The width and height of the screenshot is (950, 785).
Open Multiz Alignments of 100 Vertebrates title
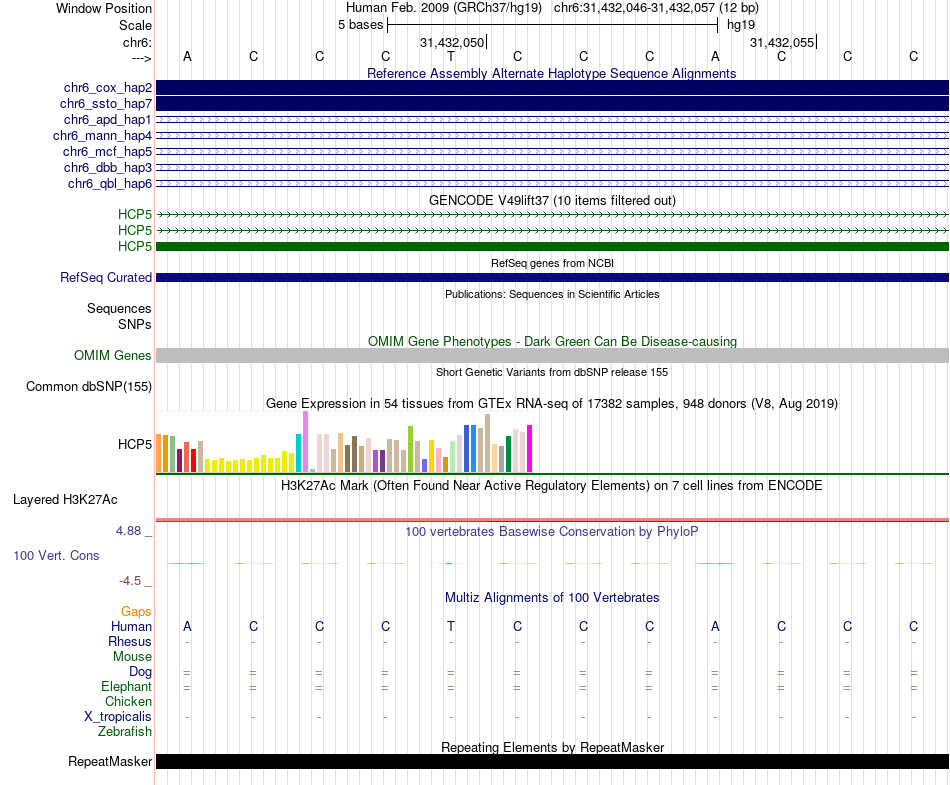(552, 598)
